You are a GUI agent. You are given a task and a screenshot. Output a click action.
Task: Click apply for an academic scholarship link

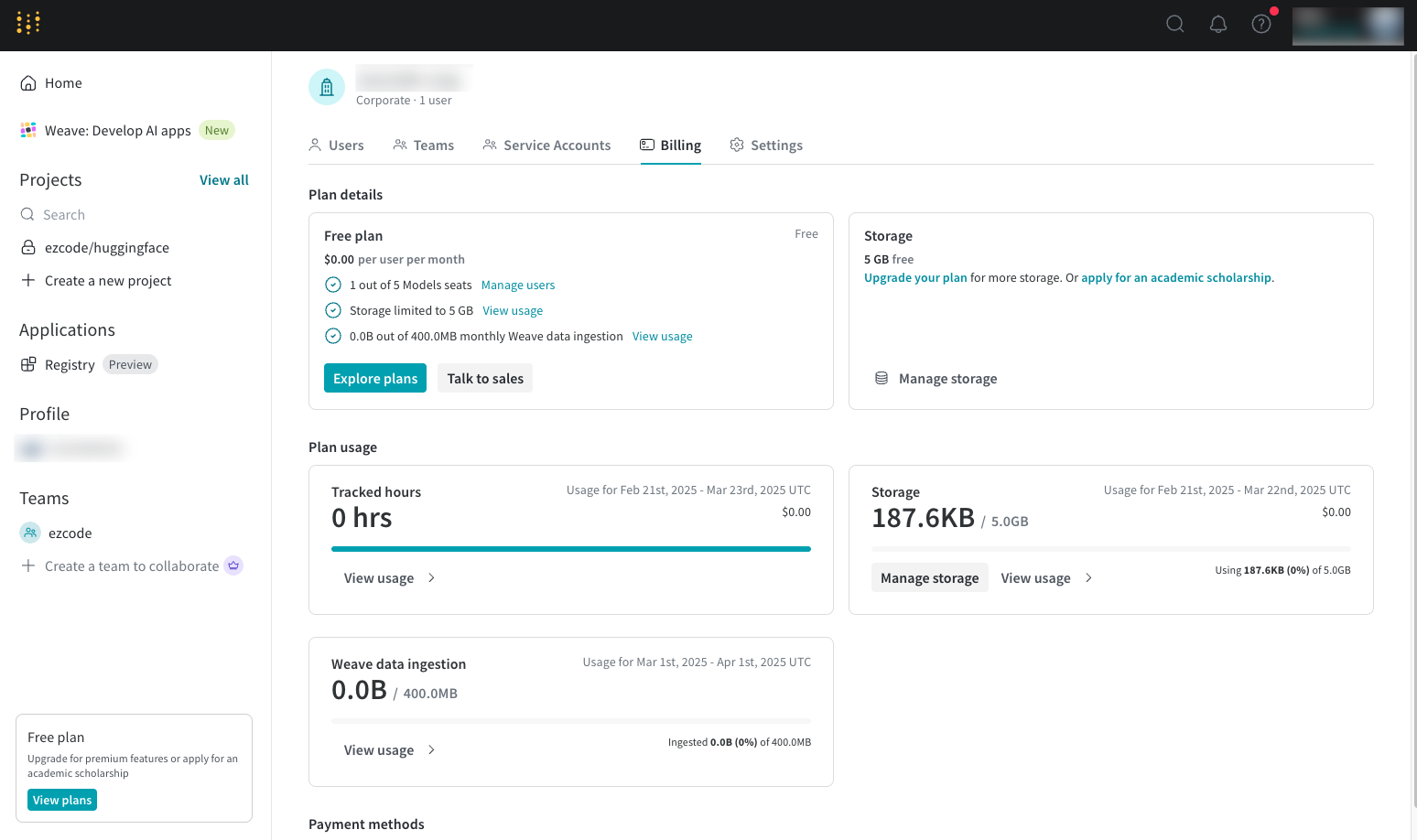tap(1176, 278)
